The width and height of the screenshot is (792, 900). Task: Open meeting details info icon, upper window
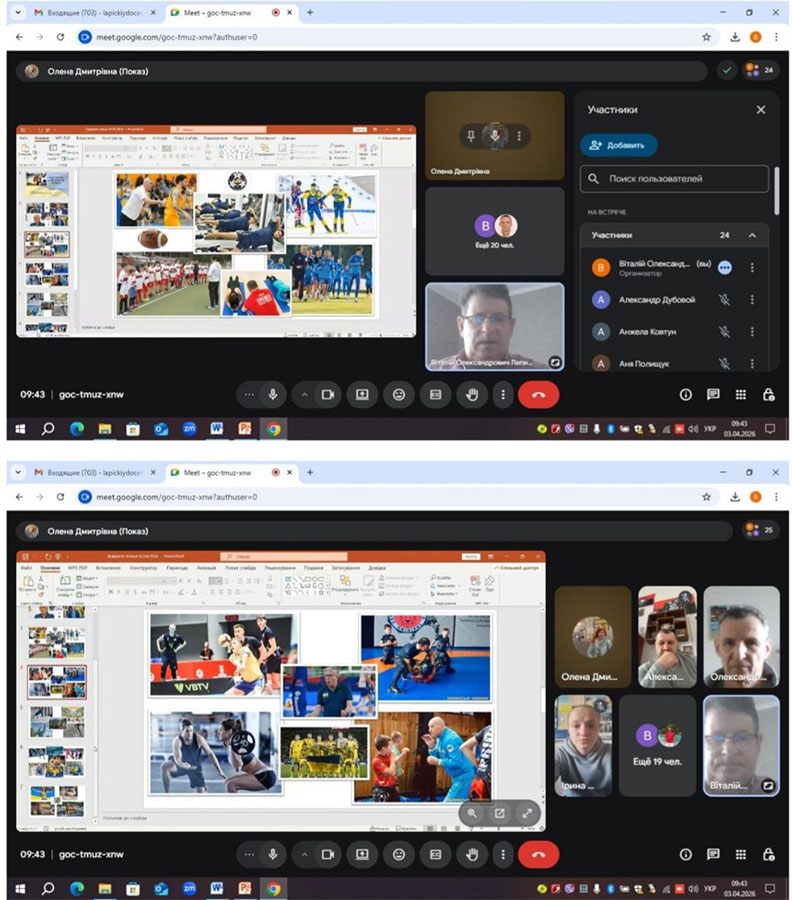pyautogui.click(x=685, y=394)
